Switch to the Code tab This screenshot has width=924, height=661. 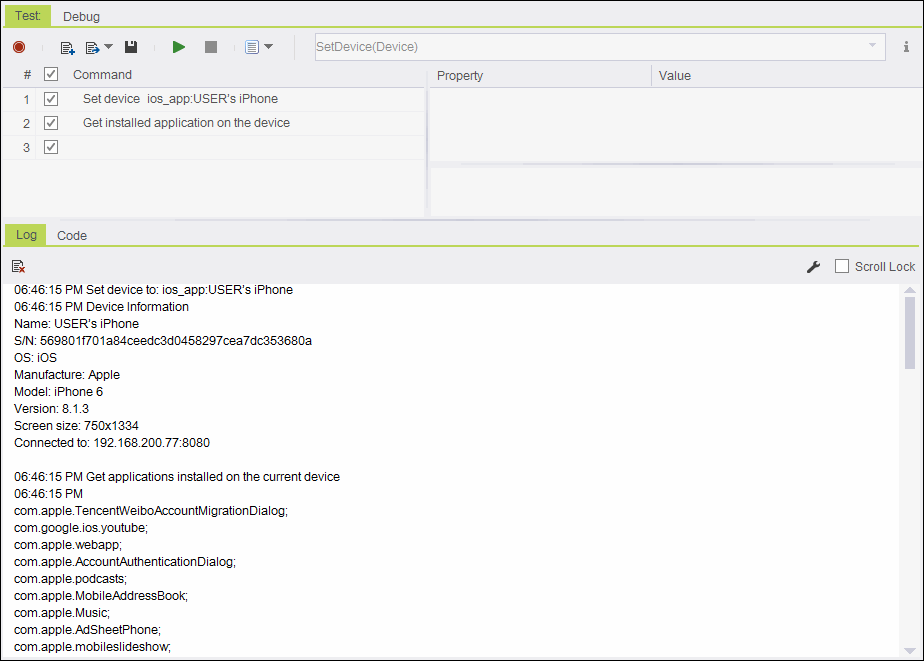point(72,235)
